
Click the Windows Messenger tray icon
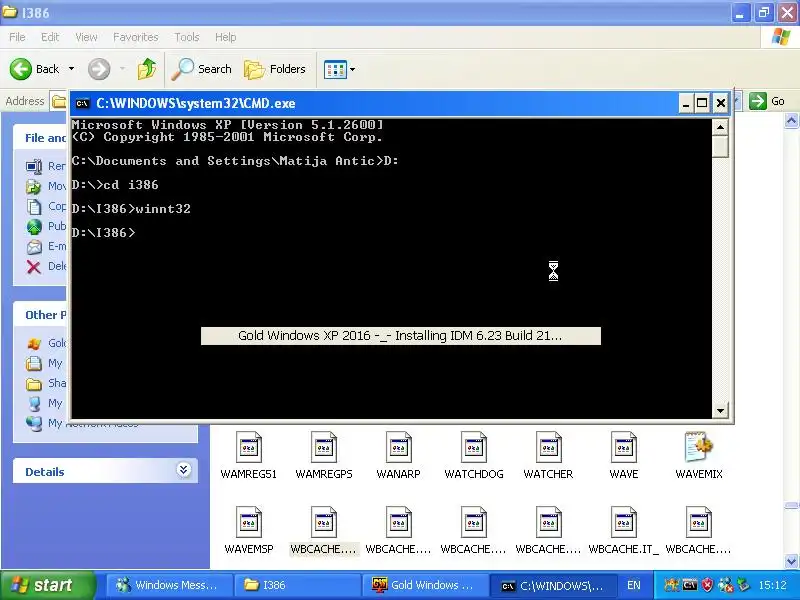click(725, 585)
